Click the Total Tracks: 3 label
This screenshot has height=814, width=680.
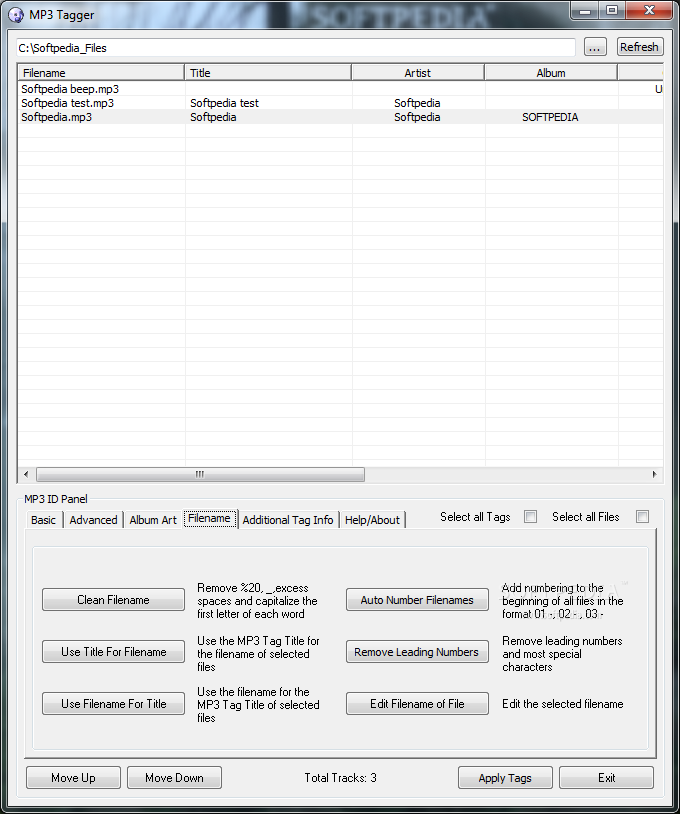click(x=341, y=778)
